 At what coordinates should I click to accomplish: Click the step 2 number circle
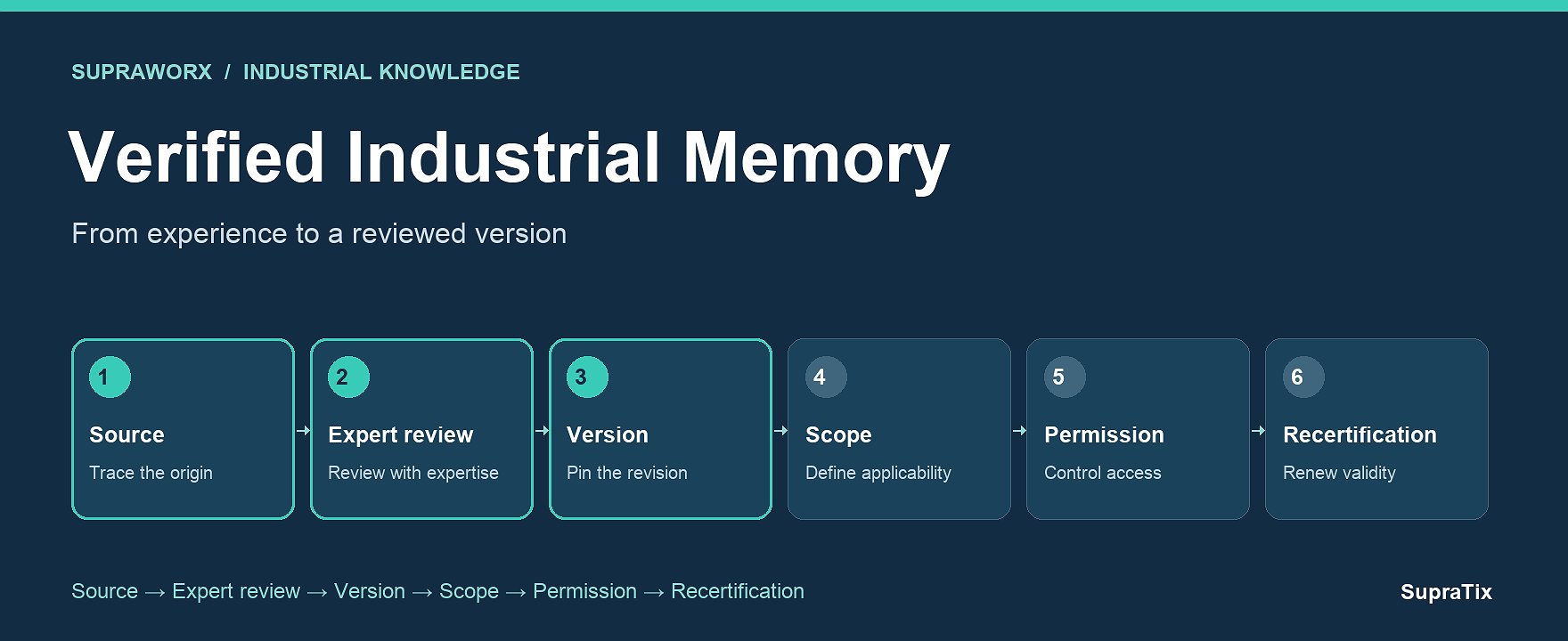[x=348, y=377]
